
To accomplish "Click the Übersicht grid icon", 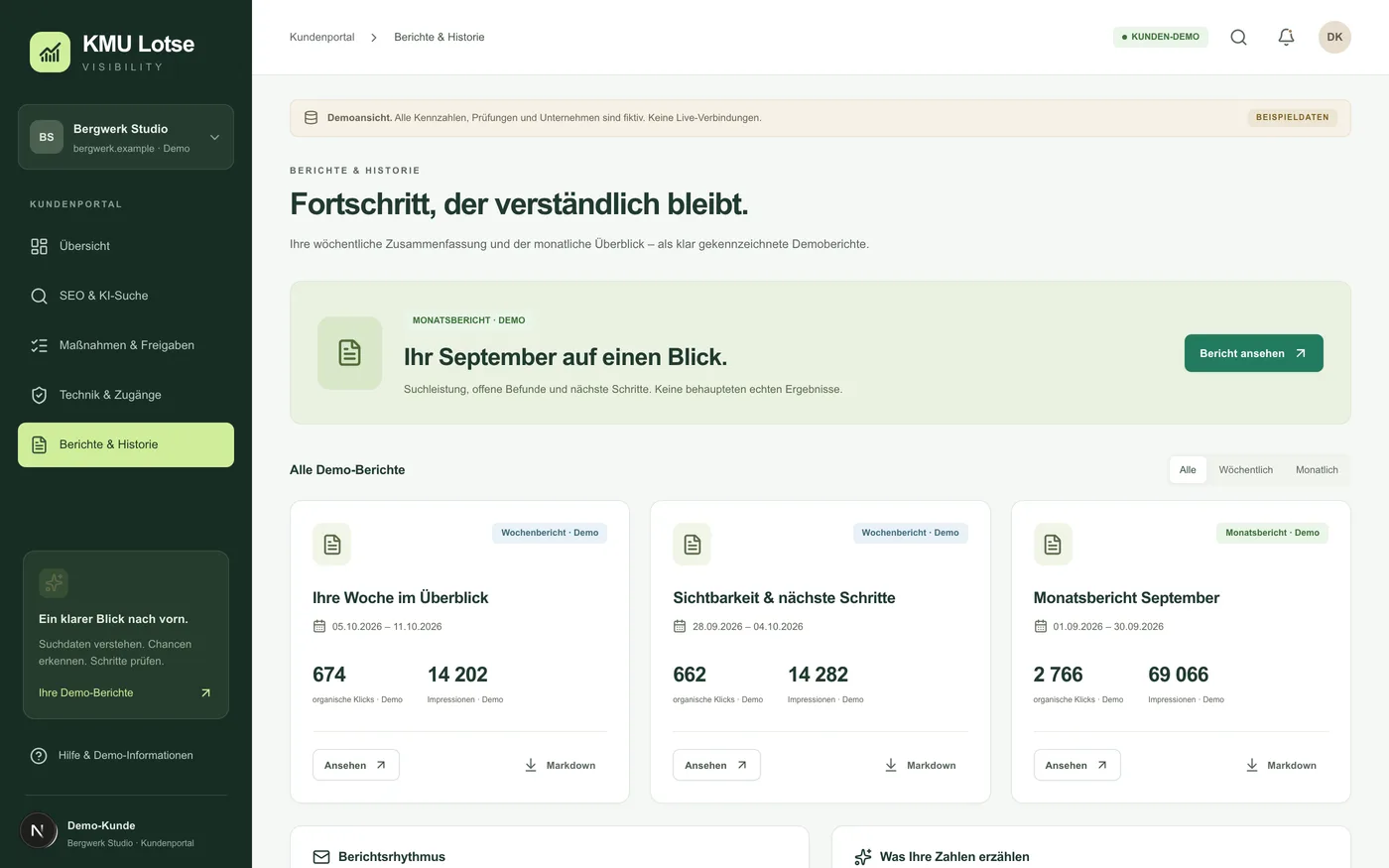I will [39, 246].
